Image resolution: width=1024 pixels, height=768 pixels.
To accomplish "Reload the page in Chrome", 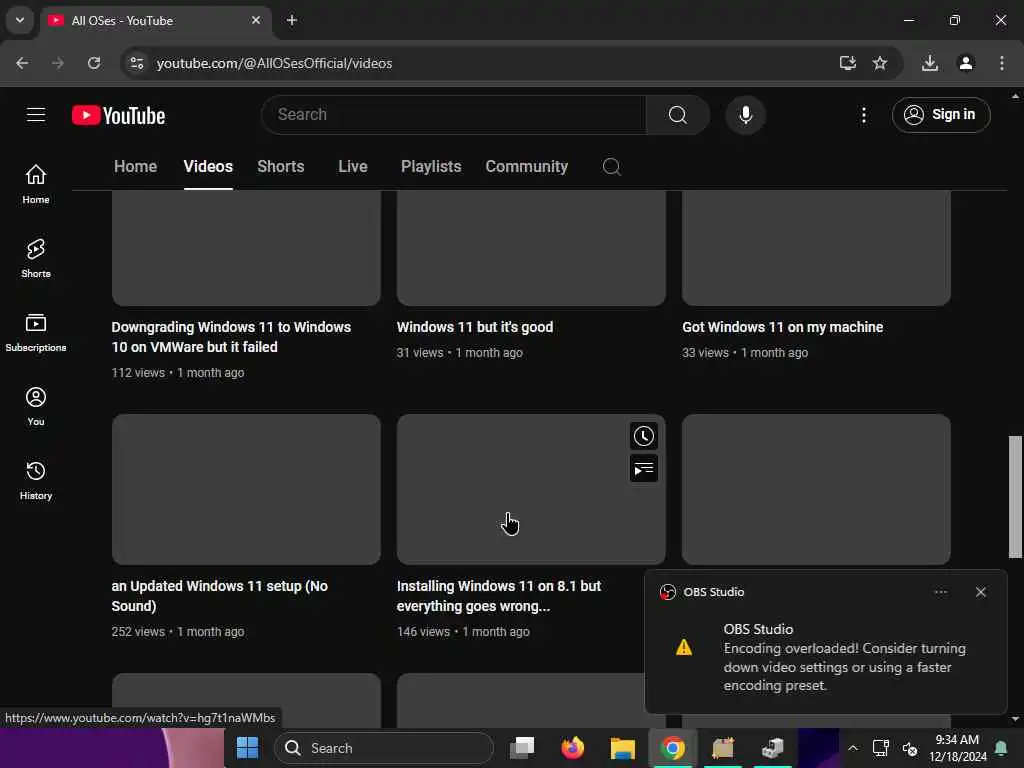I will (94, 63).
